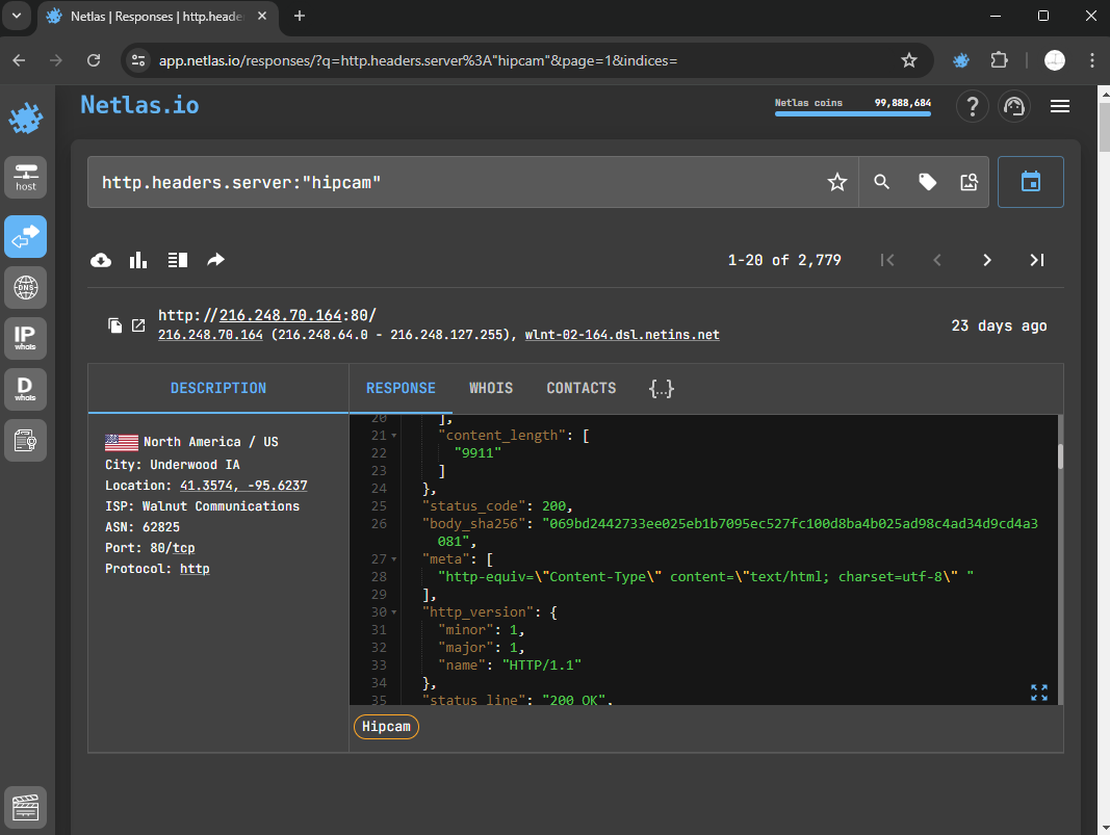Open the certificates search sidebar icon
1110x835 pixels.
tap(25, 440)
